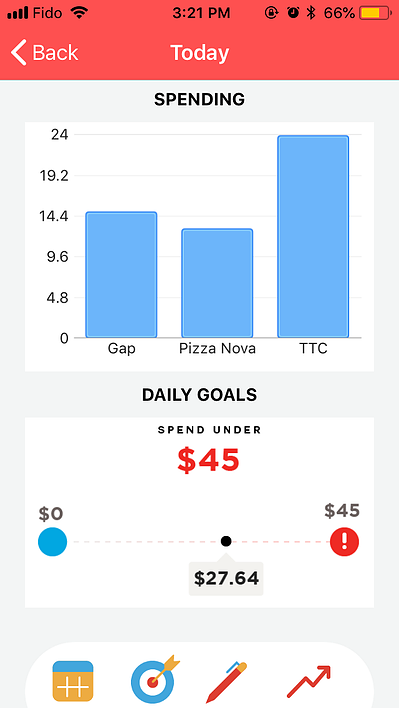Tap the Pizza Nova axis label
The width and height of the screenshot is (399, 708).
click(217, 349)
